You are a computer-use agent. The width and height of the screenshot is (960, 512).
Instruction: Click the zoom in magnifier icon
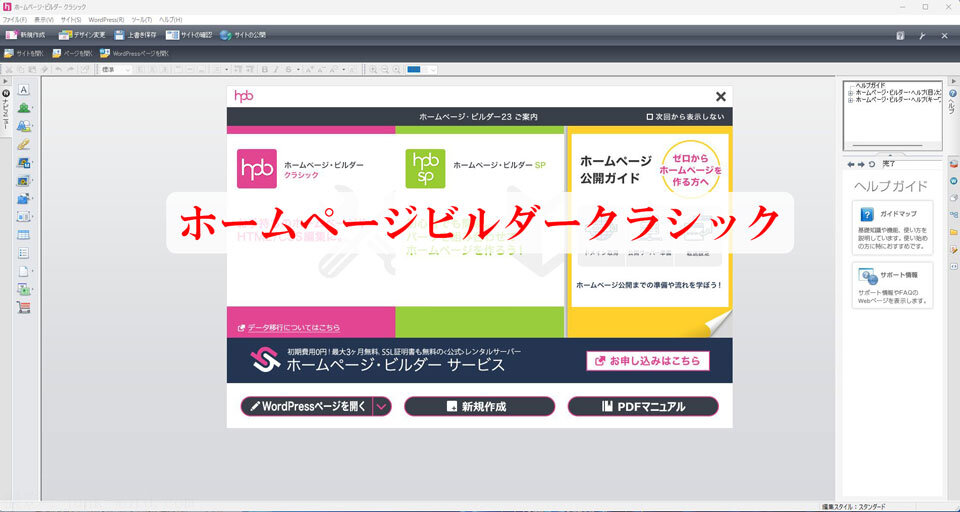373,70
